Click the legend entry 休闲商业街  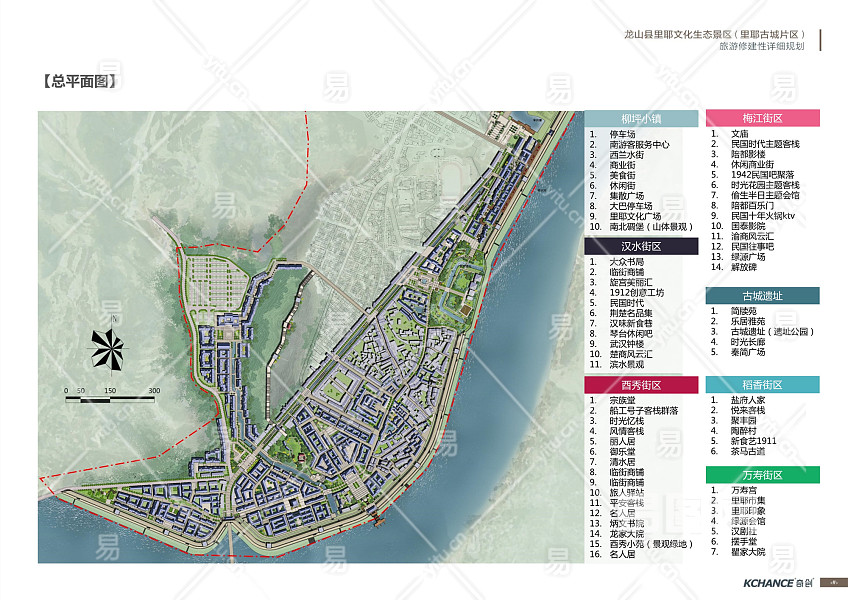tap(753, 164)
